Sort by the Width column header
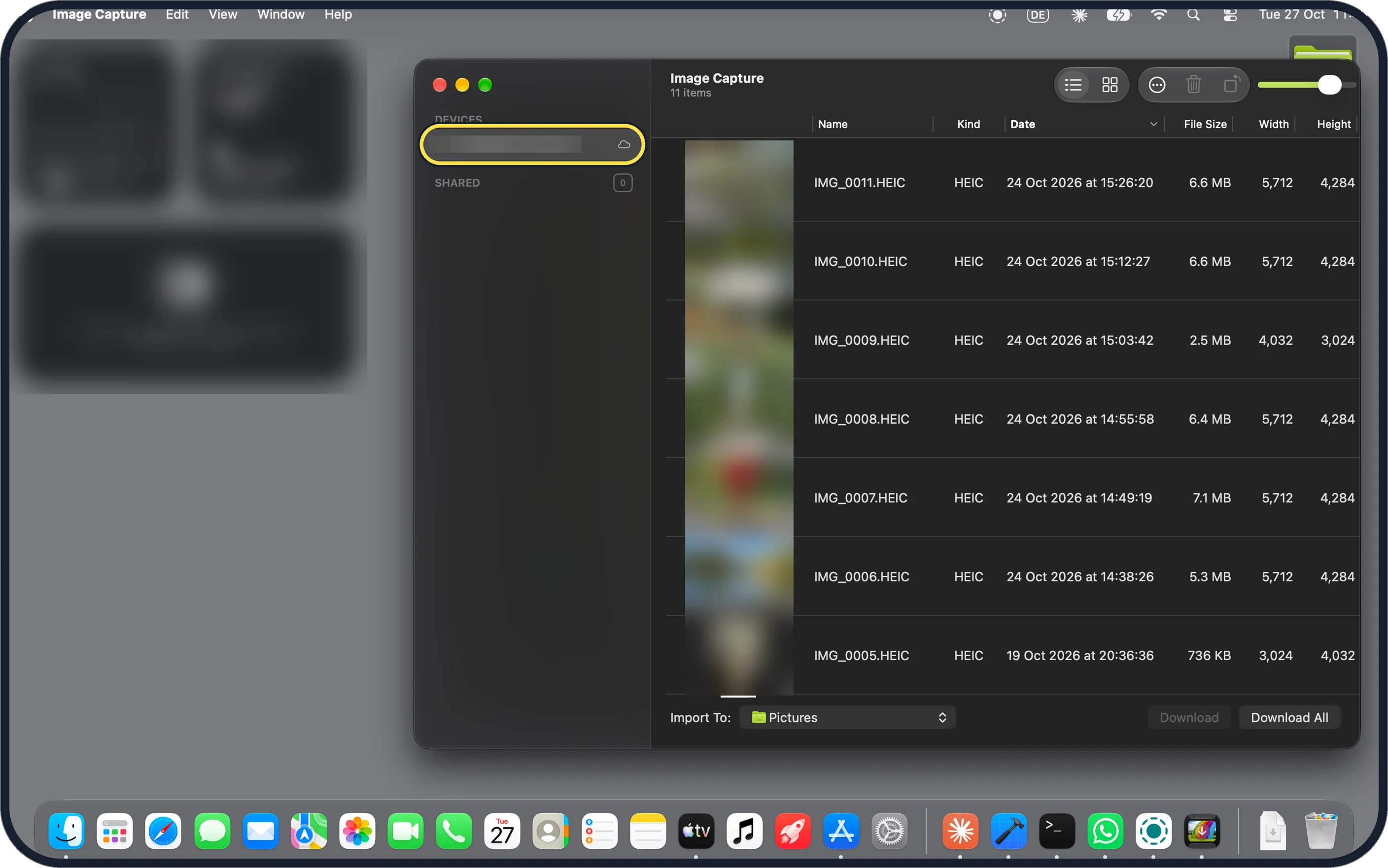The width and height of the screenshot is (1388, 868). tap(1273, 124)
